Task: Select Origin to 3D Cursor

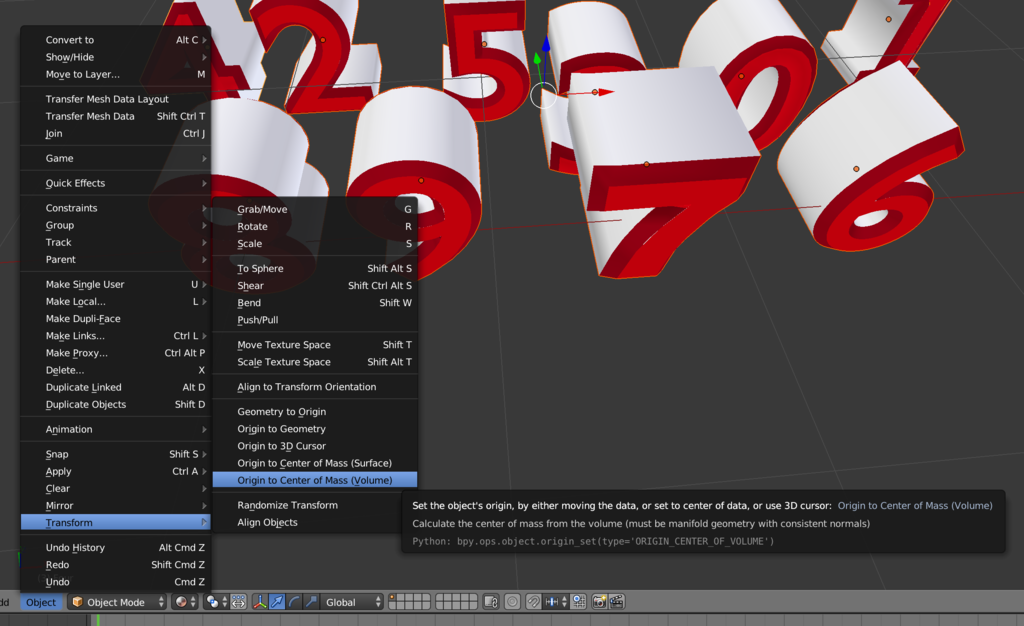Action: pos(315,446)
